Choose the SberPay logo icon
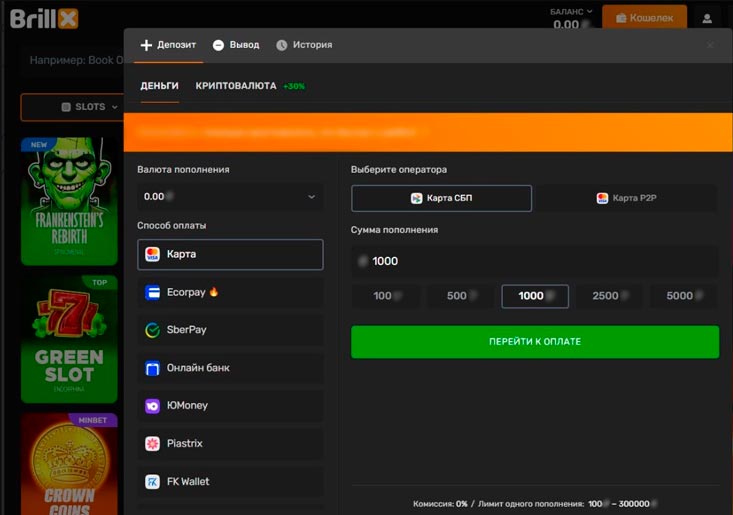The height and width of the screenshot is (515, 733). tap(153, 330)
